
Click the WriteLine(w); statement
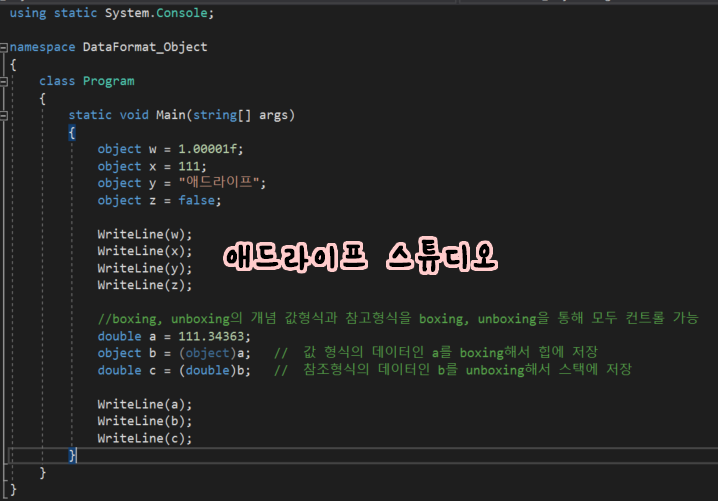tap(145, 234)
